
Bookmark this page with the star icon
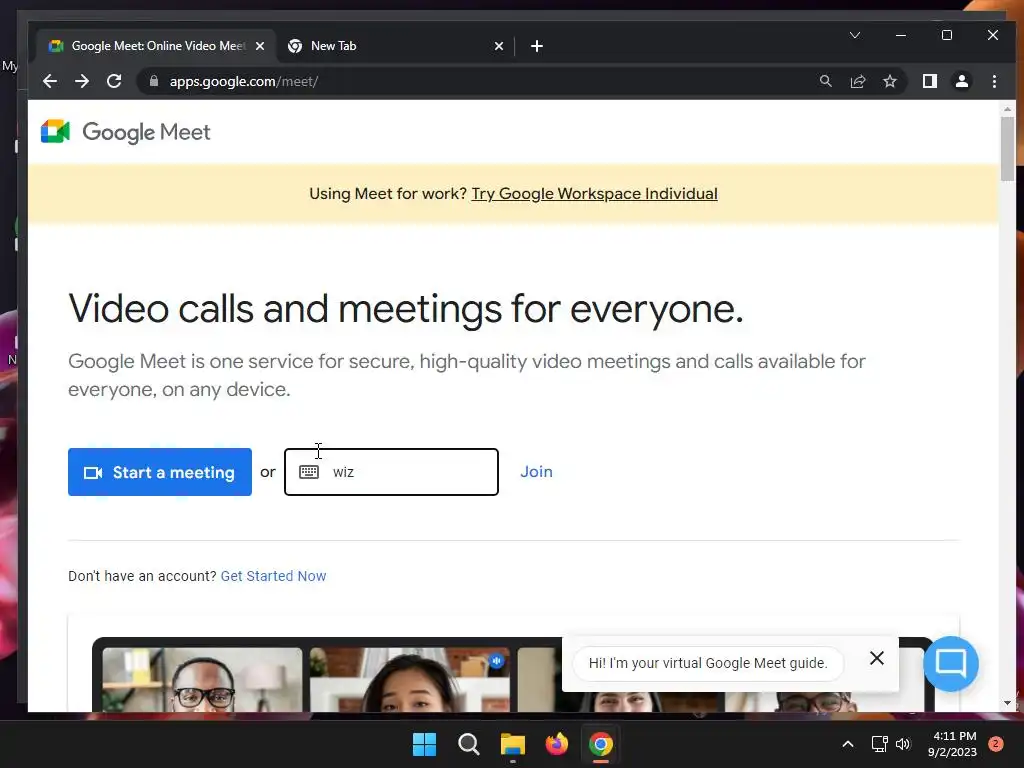[889, 81]
